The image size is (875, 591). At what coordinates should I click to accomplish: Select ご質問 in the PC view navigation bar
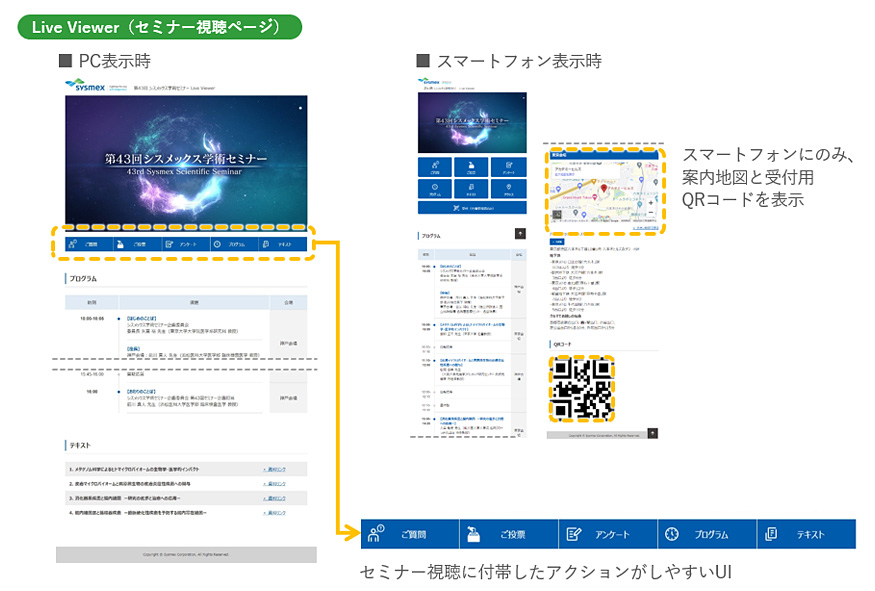[89, 244]
